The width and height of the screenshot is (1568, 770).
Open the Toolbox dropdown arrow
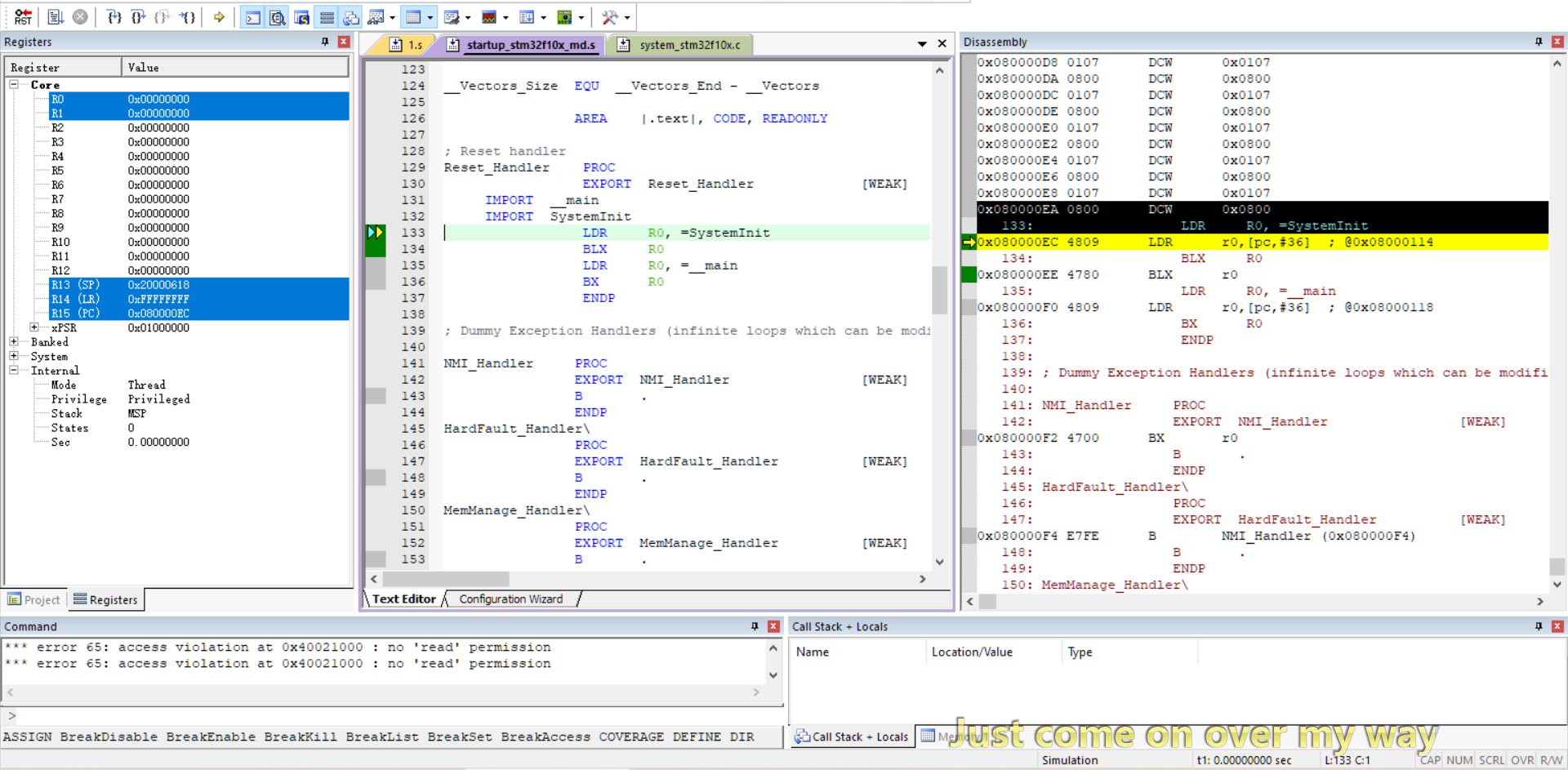coord(627,17)
